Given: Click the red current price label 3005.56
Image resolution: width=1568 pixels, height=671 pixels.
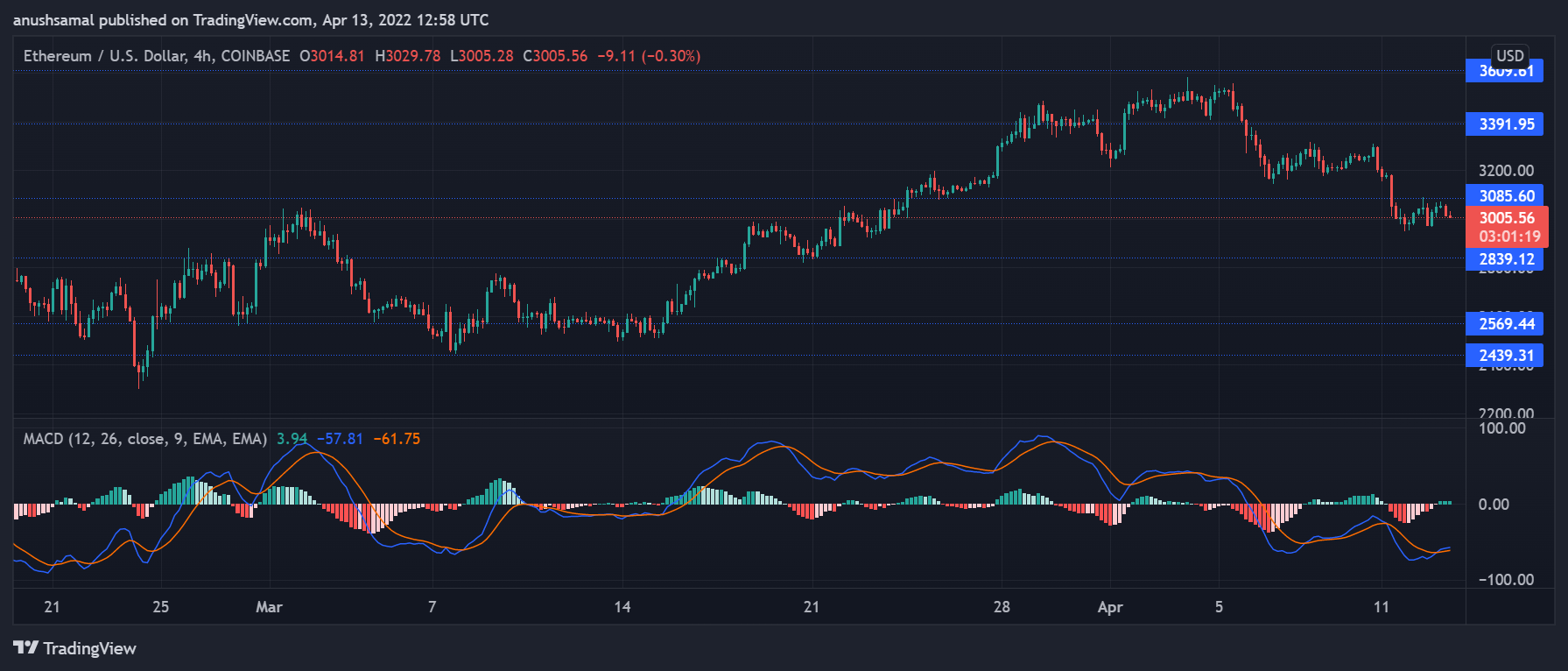Looking at the screenshot, I should [1506, 218].
